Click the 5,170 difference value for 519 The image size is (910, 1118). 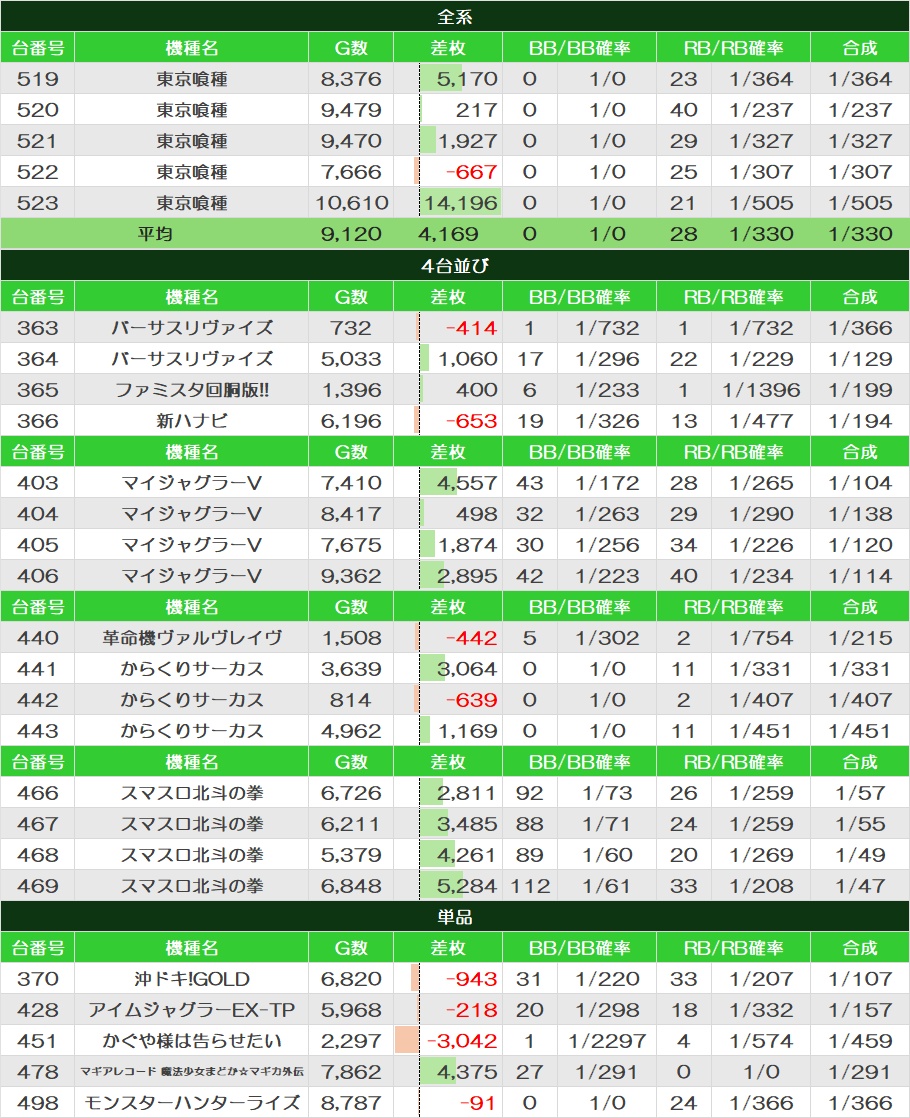[467, 78]
